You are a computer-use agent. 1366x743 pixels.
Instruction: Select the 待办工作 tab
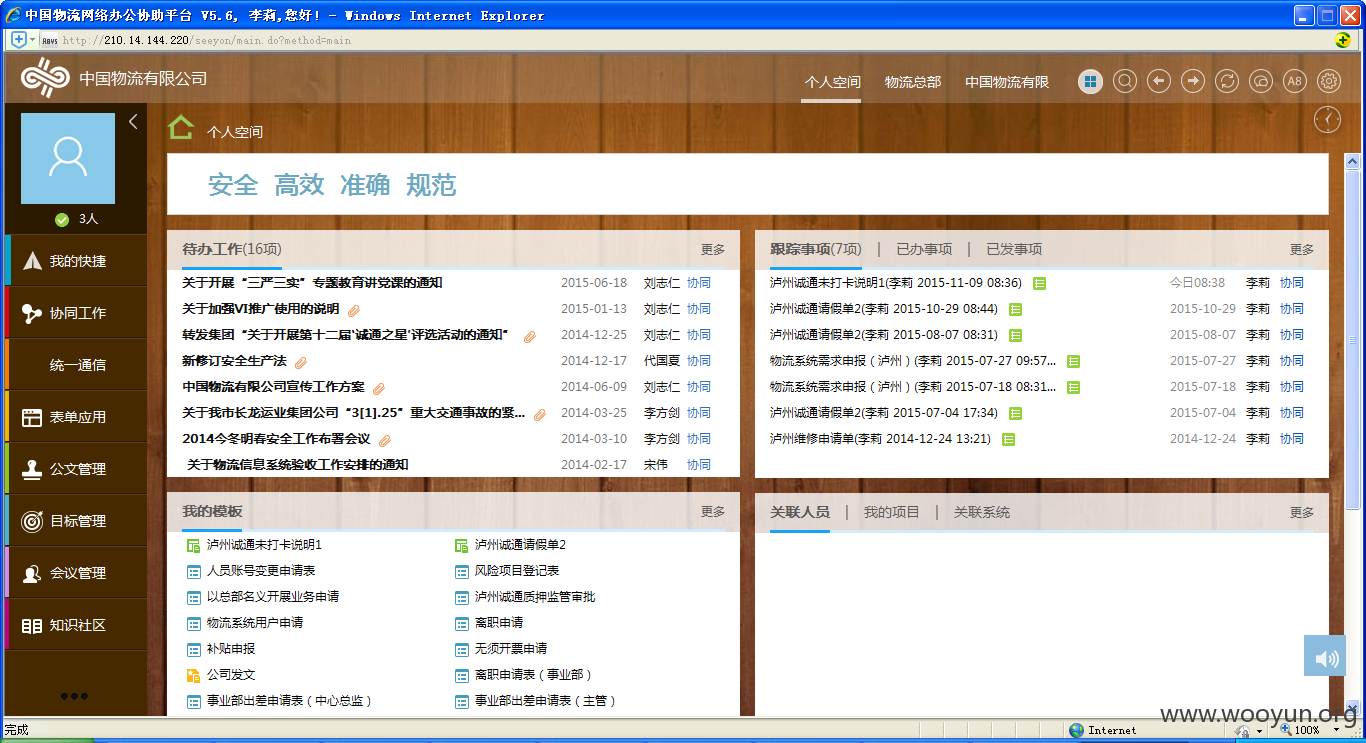point(232,249)
